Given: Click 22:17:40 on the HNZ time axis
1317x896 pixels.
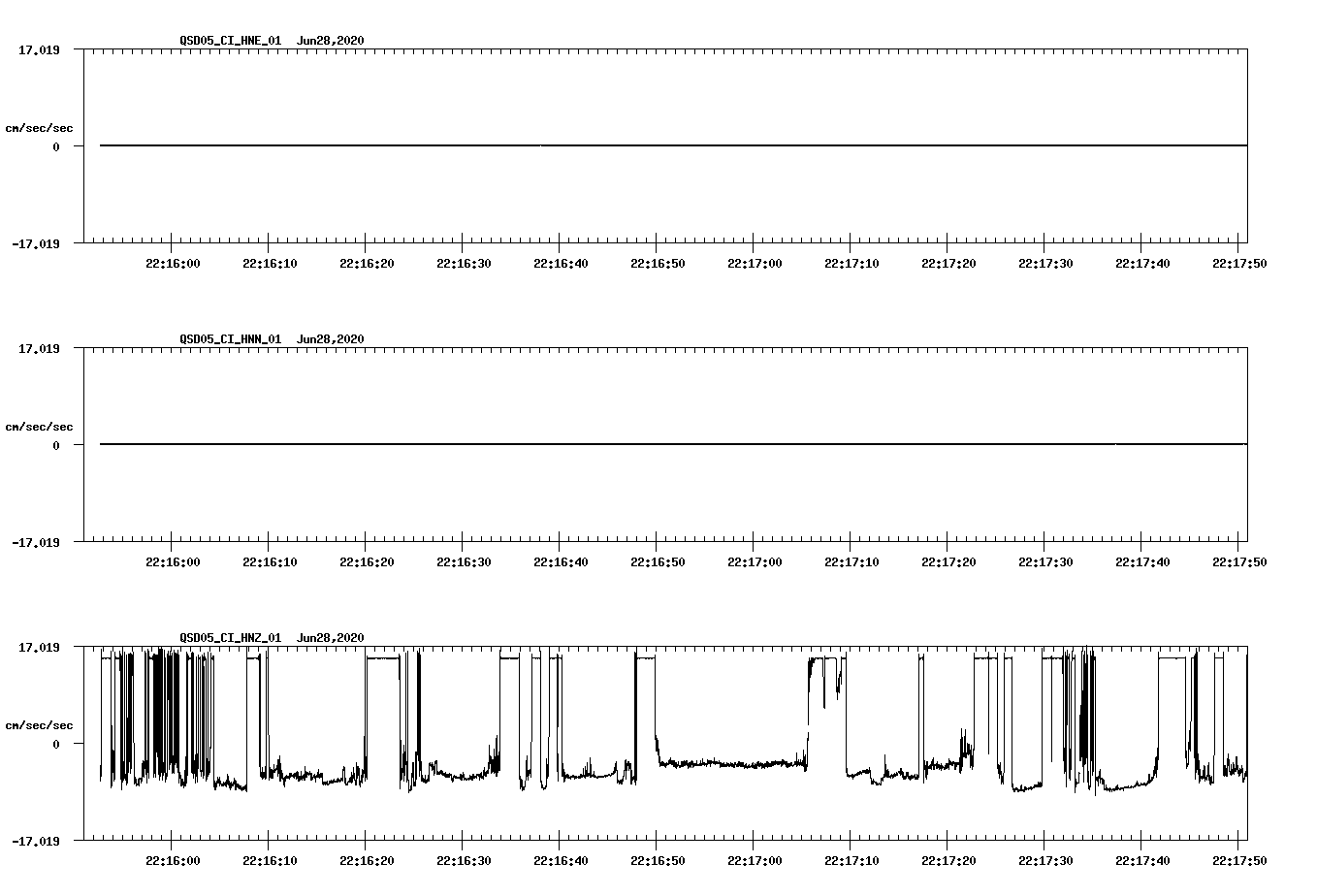Looking at the screenshot, I should click(x=1142, y=861).
